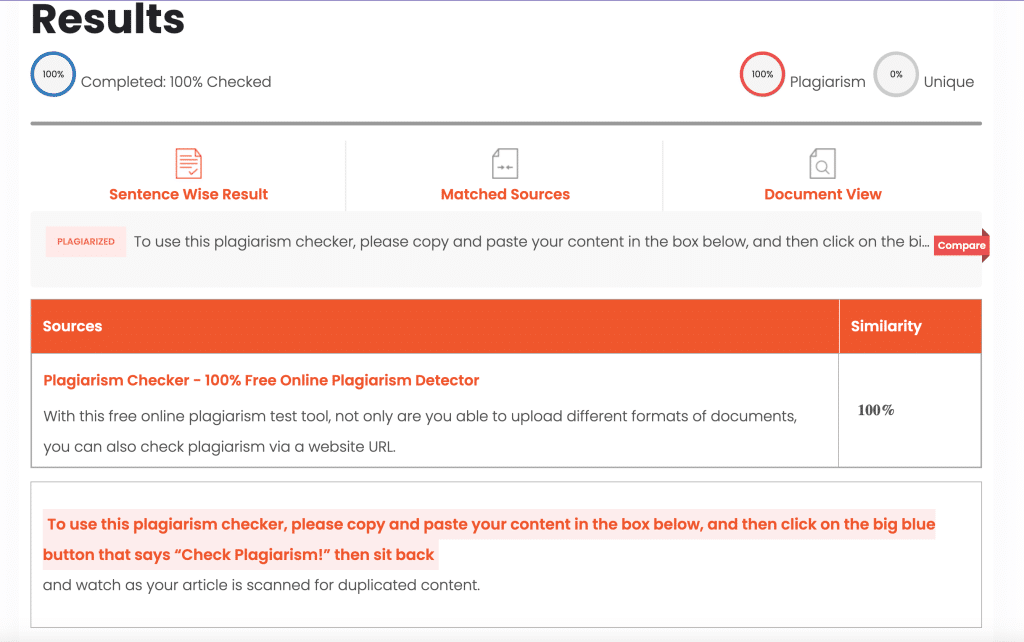The image size is (1024, 642).
Task: Open the Document View magnifier icon
Action: click(x=823, y=163)
